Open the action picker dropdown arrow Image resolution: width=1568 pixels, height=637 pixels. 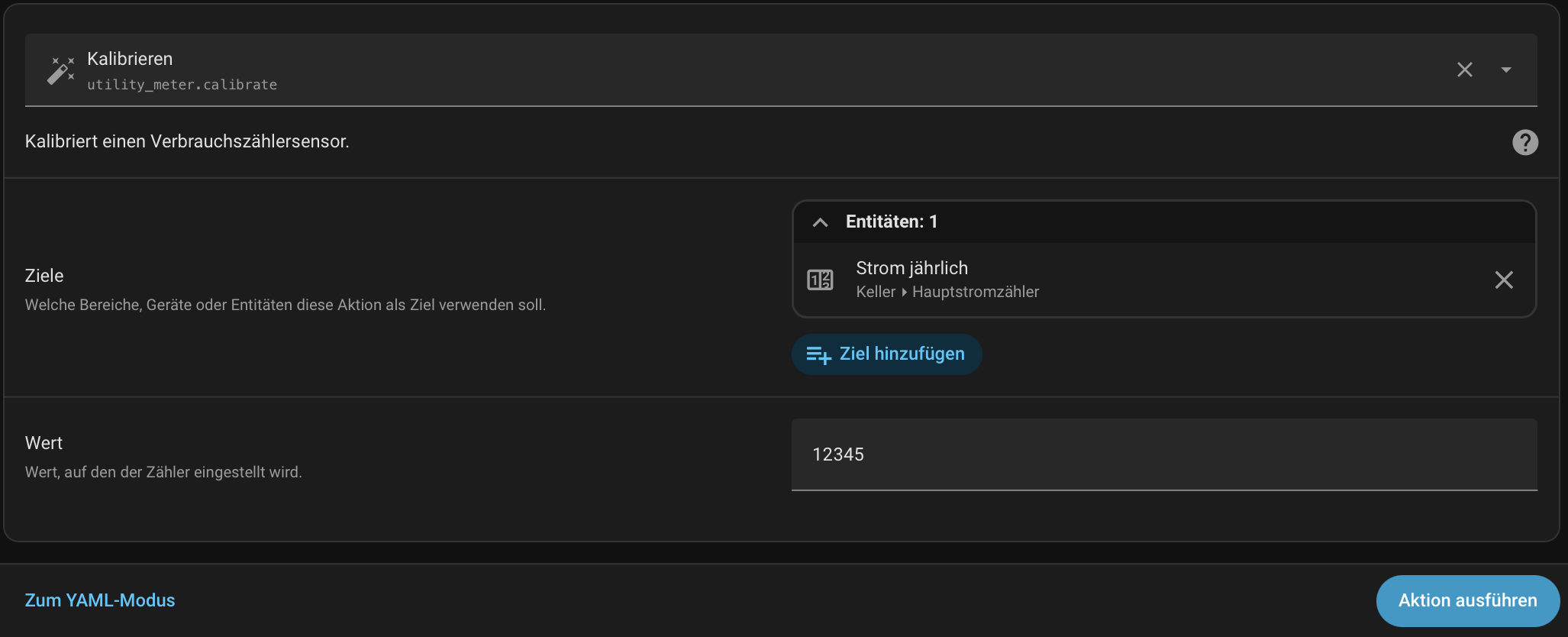click(x=1505, y=70)
